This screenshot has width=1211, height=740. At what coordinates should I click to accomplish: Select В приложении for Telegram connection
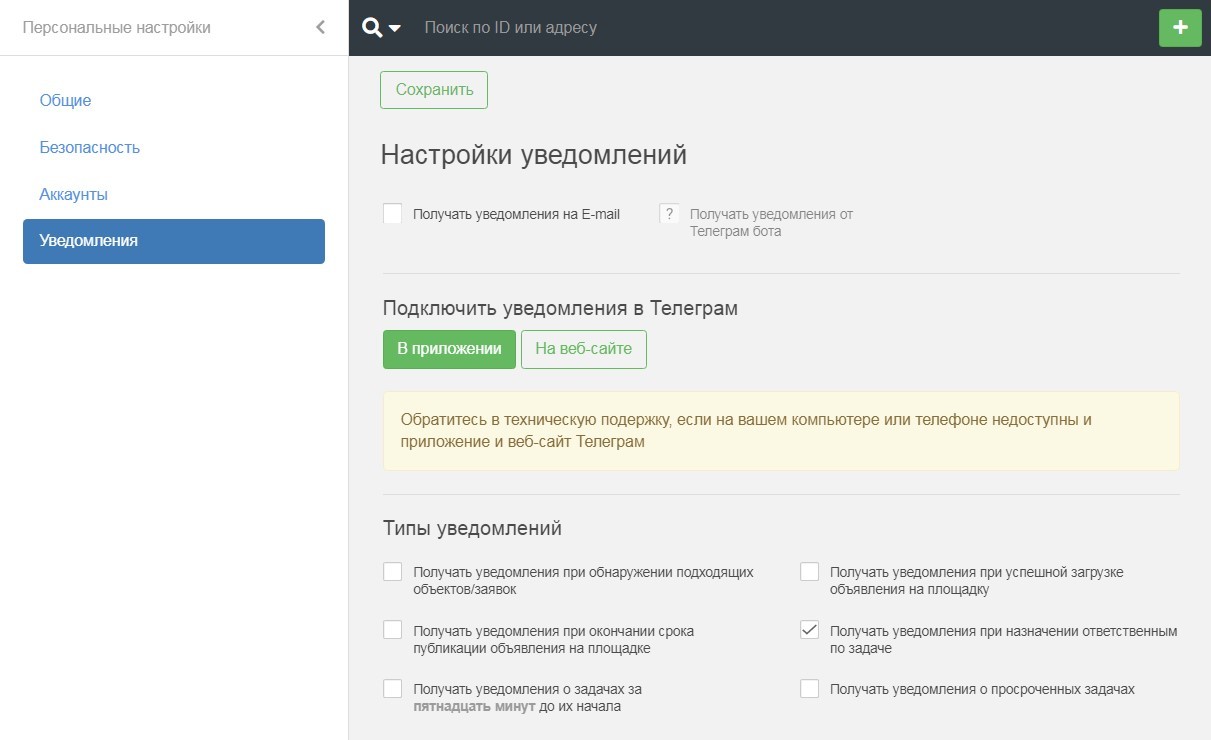click(x=448, y=349)
